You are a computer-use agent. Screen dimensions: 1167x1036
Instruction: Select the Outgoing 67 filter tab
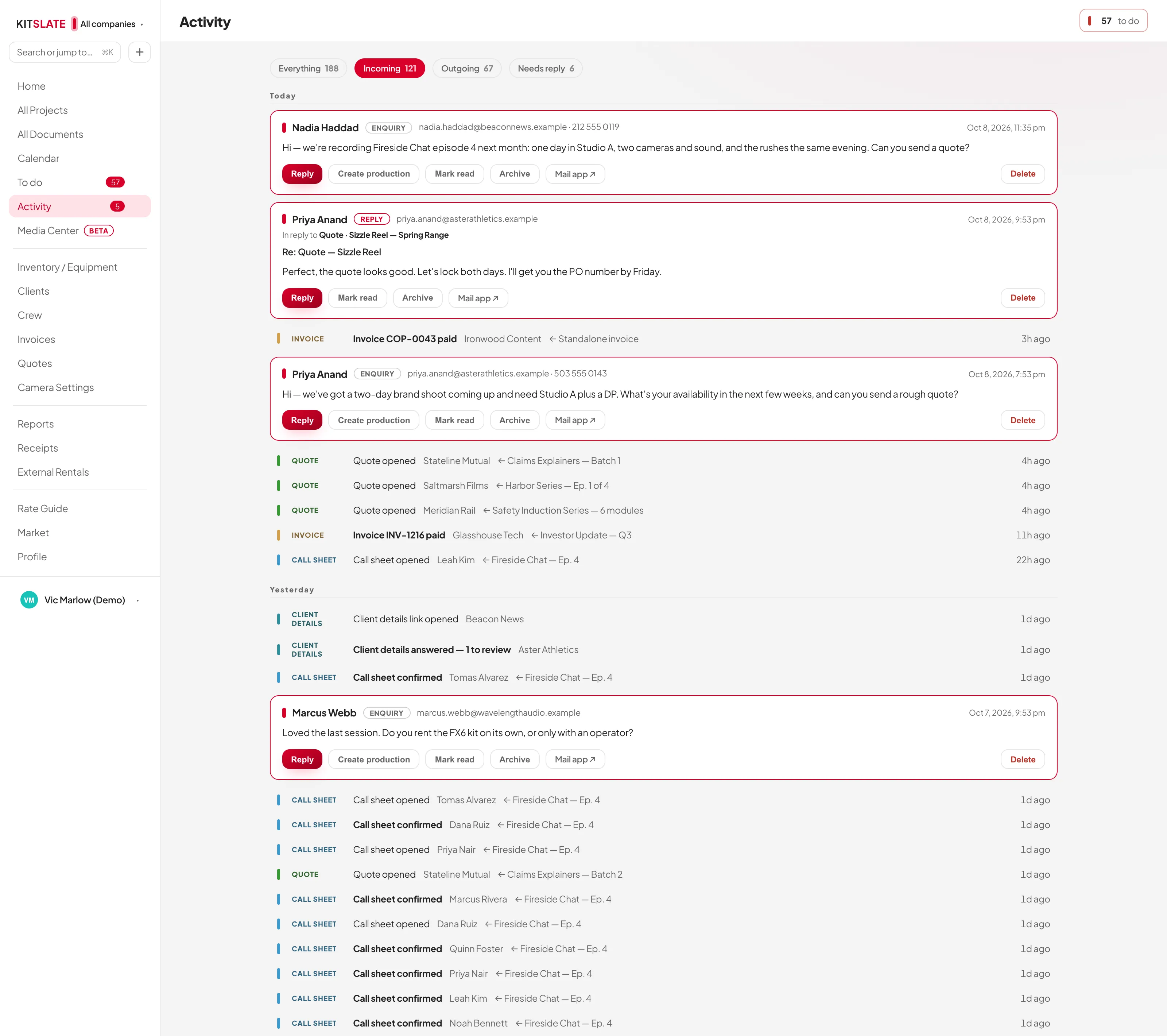pyautogui.click(x=467, y=69)
